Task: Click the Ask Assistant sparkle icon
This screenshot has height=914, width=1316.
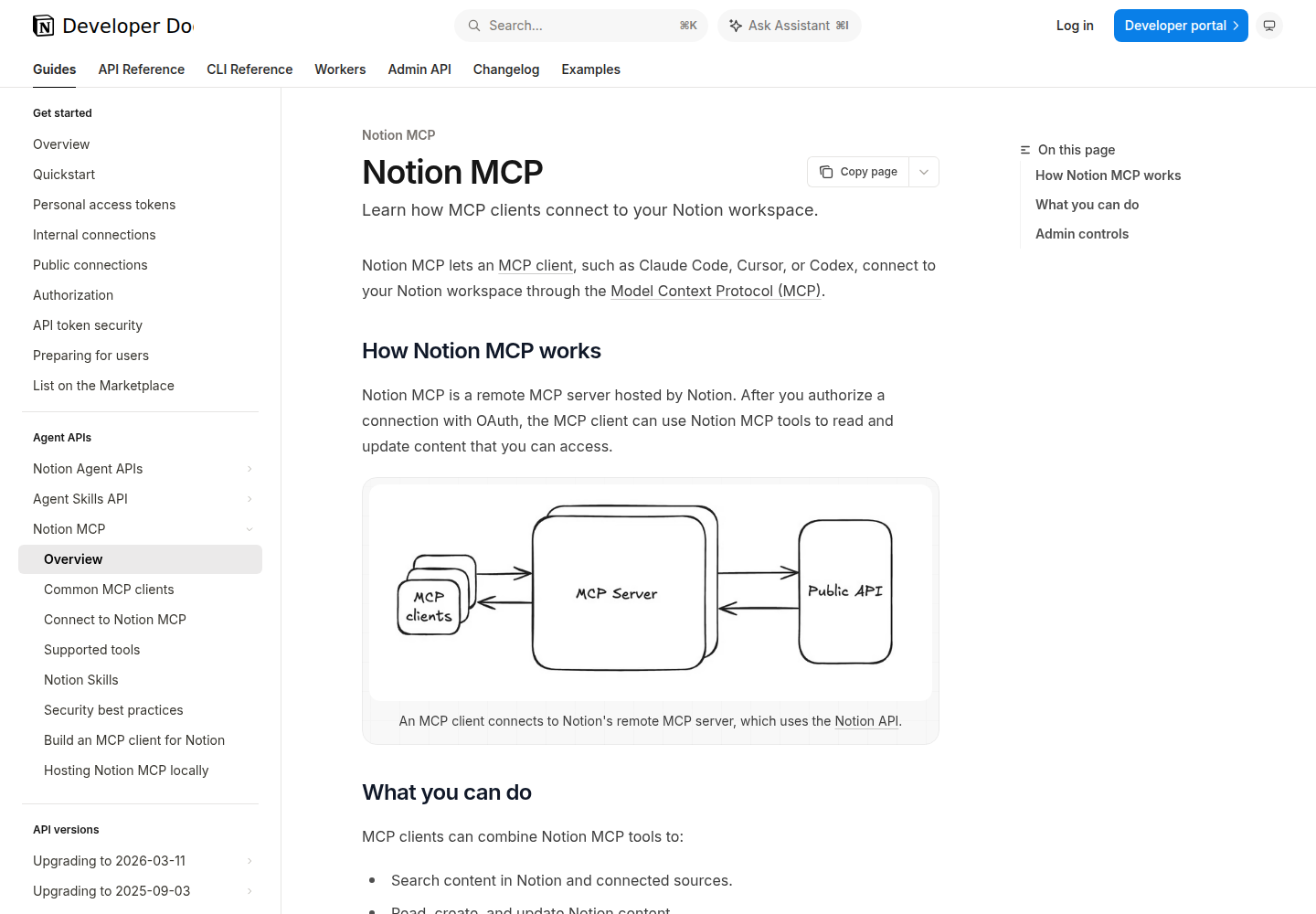Action: 736,26
